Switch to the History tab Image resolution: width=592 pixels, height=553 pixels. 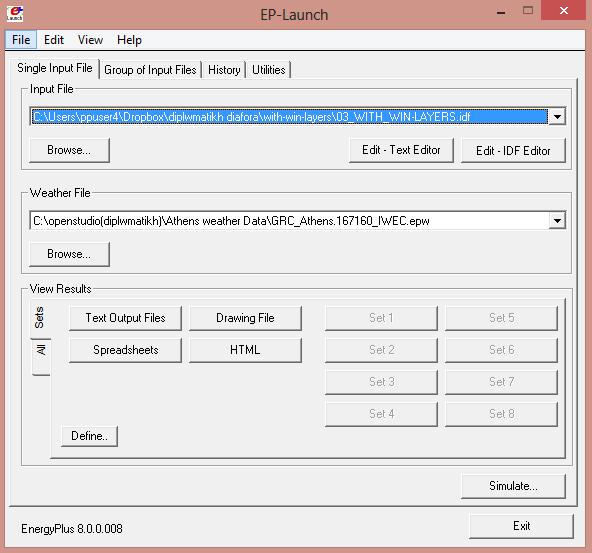click(x=224, y=70)
